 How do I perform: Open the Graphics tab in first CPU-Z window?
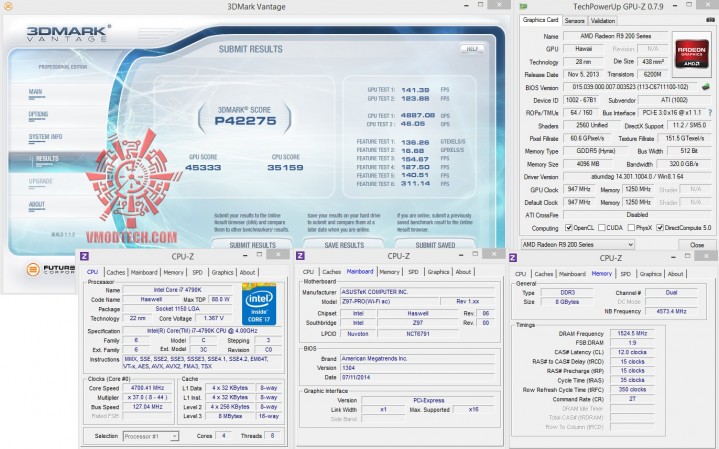pyautogui.click(x=222, y=272)
